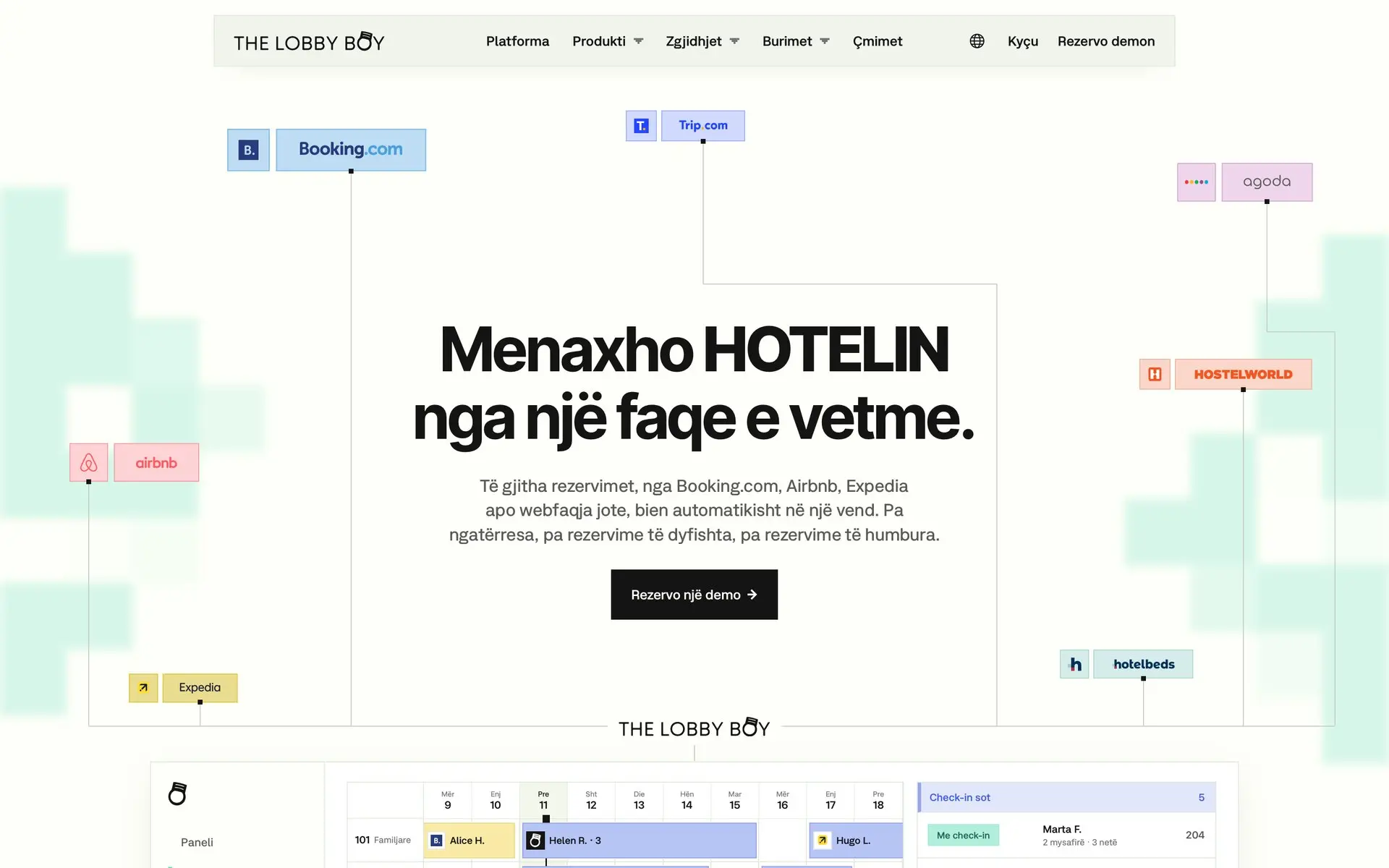This screenshot has width=1389, height=868.
Task: Click the agoda label badge
Action: tap(1267, 182)
